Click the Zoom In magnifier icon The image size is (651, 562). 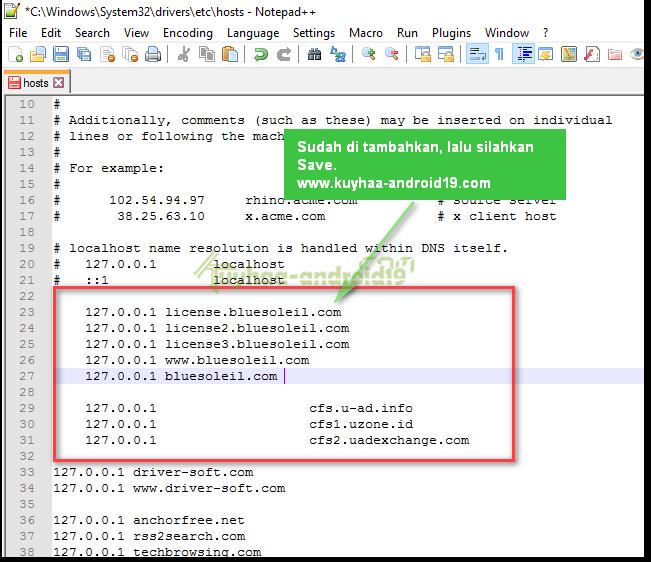point(368,54)
